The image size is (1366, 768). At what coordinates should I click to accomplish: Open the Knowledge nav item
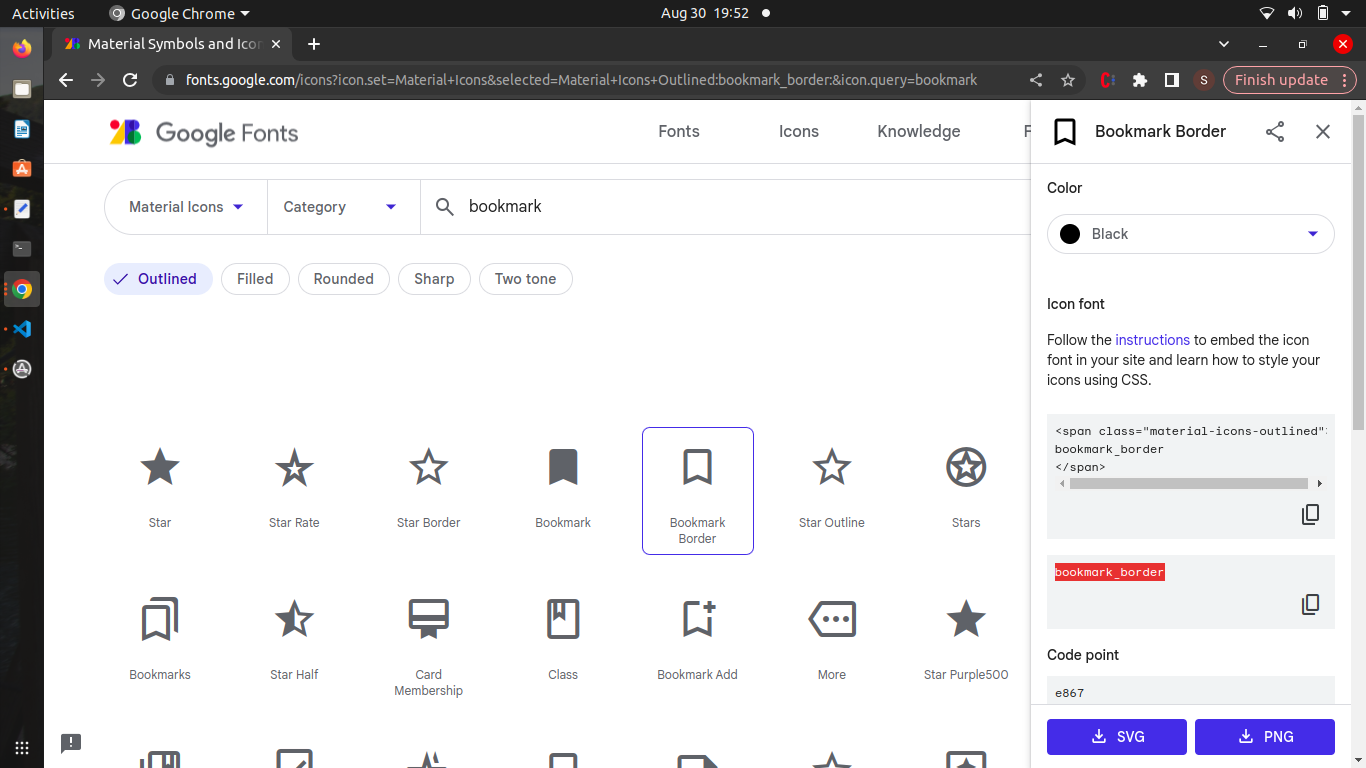(919, 131)
